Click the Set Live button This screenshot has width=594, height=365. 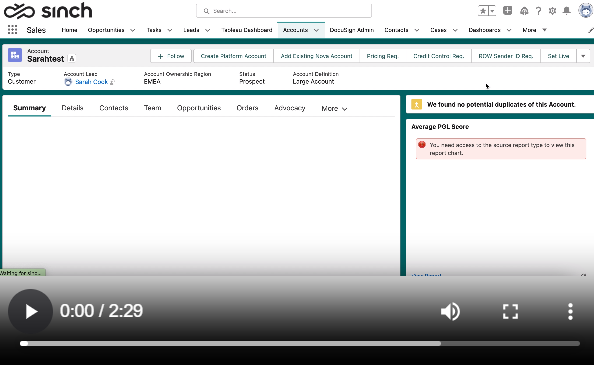coord(558,56)
